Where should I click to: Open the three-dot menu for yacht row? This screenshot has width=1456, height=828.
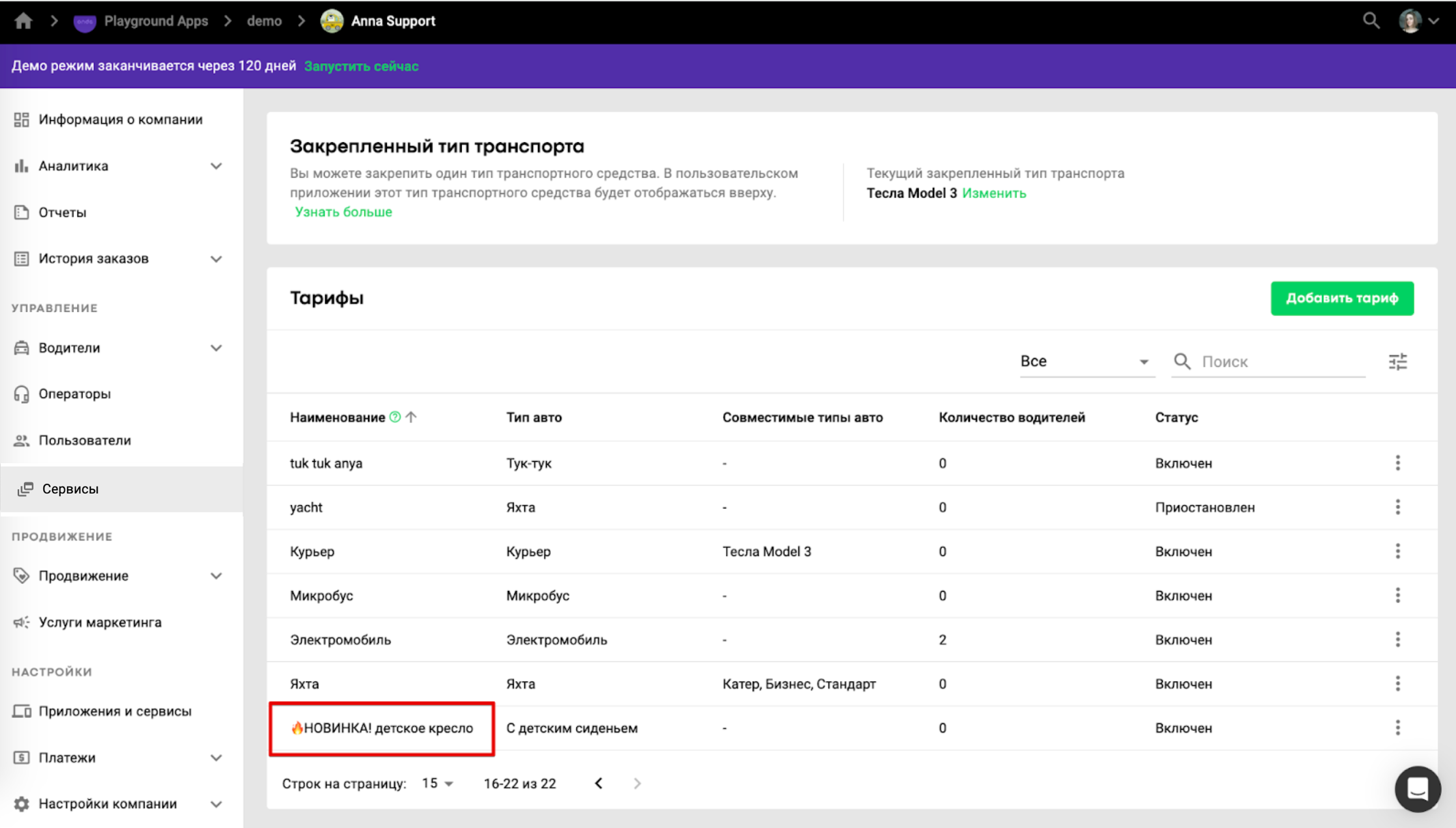(1397, 508)
